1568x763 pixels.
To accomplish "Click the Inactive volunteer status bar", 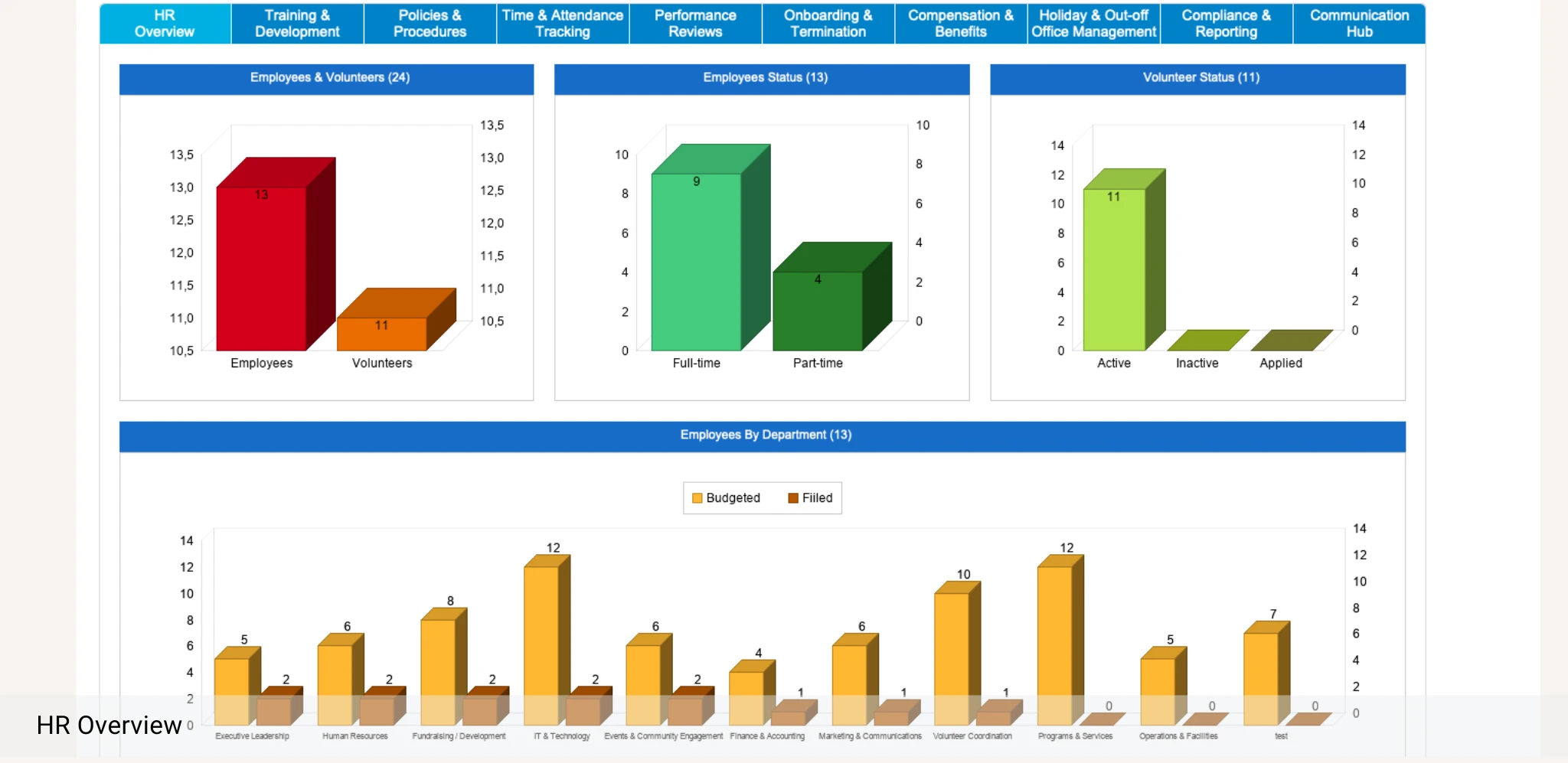I will pyautogui.click(x=1207, y=340).
